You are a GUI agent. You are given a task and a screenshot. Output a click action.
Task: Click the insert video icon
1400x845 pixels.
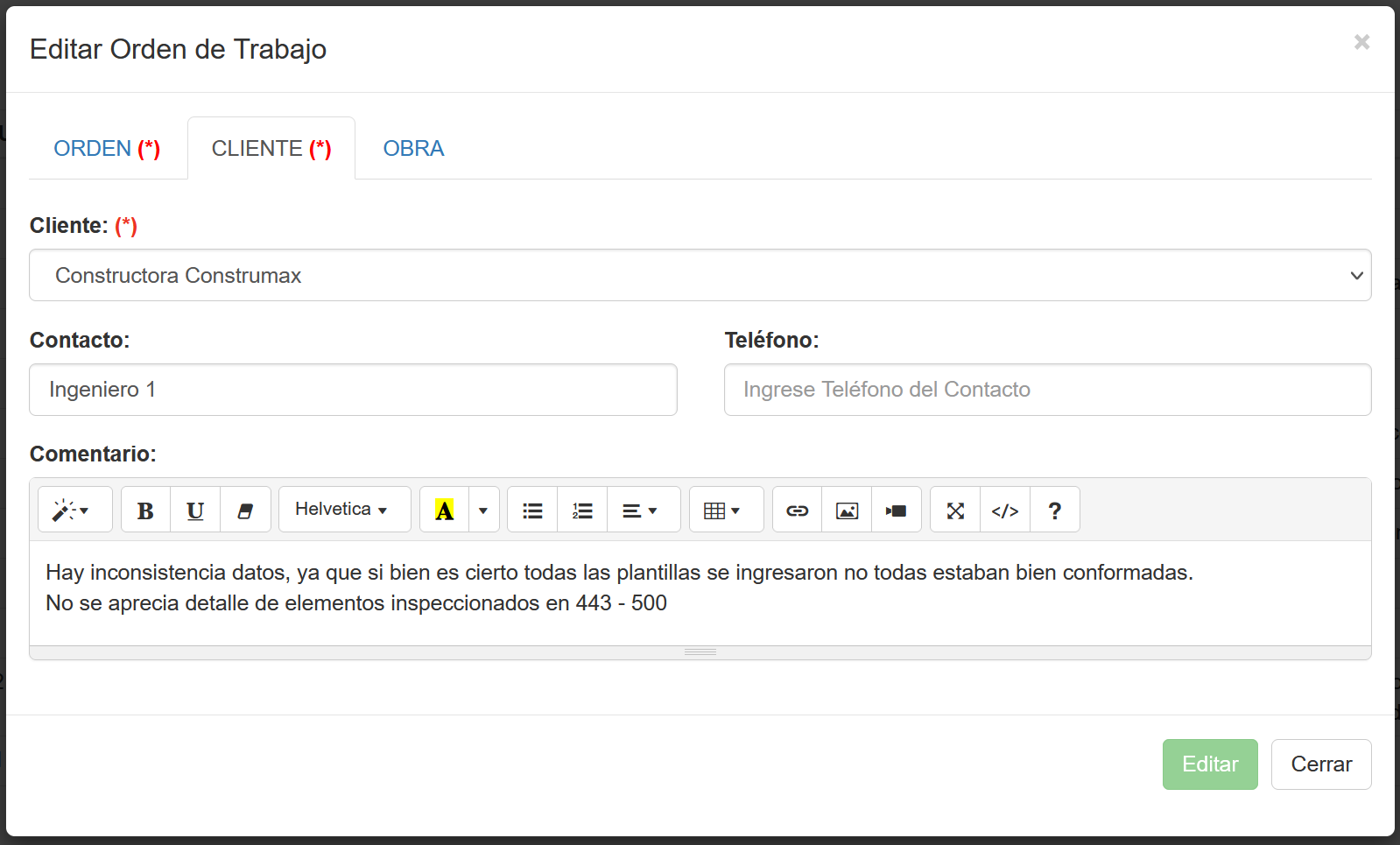point(896,511)
